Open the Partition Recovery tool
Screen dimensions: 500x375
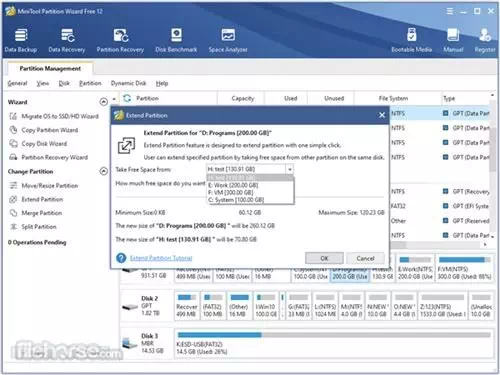pyautogui.click(x=120, y=40)
